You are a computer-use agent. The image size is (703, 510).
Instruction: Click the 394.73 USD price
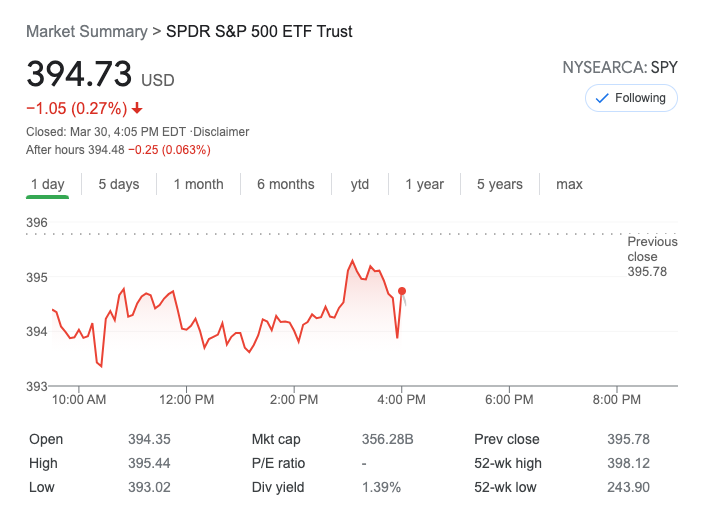coord(80,75)
